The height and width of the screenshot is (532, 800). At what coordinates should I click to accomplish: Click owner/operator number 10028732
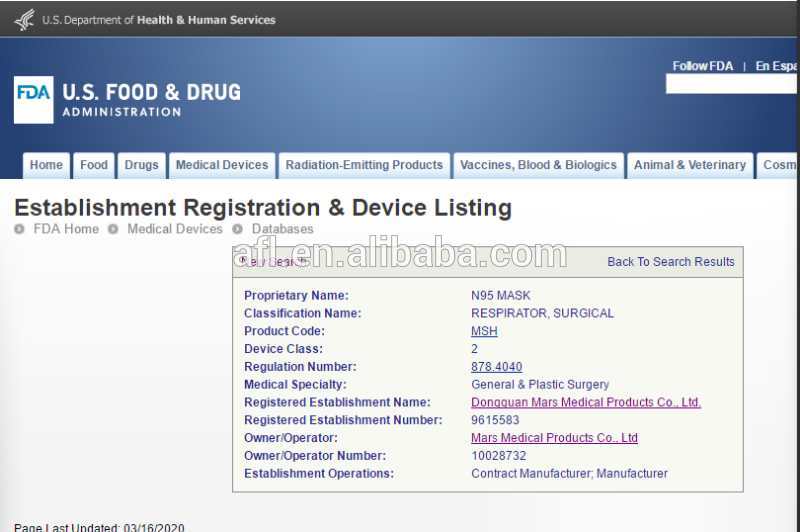pos(498,456)
